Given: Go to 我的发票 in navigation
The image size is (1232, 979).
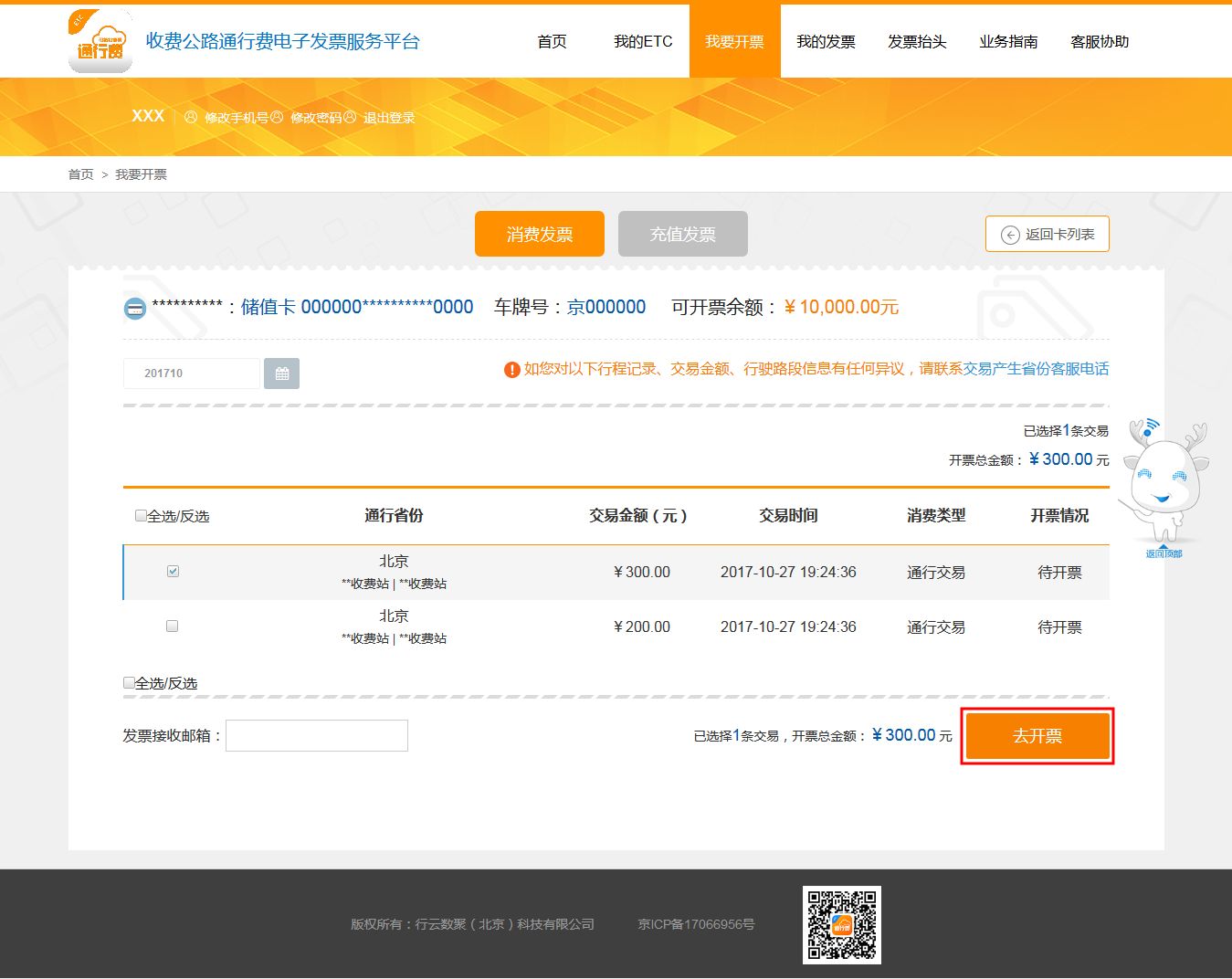Looking at the screenshot, I should click(x=826, y=42).
